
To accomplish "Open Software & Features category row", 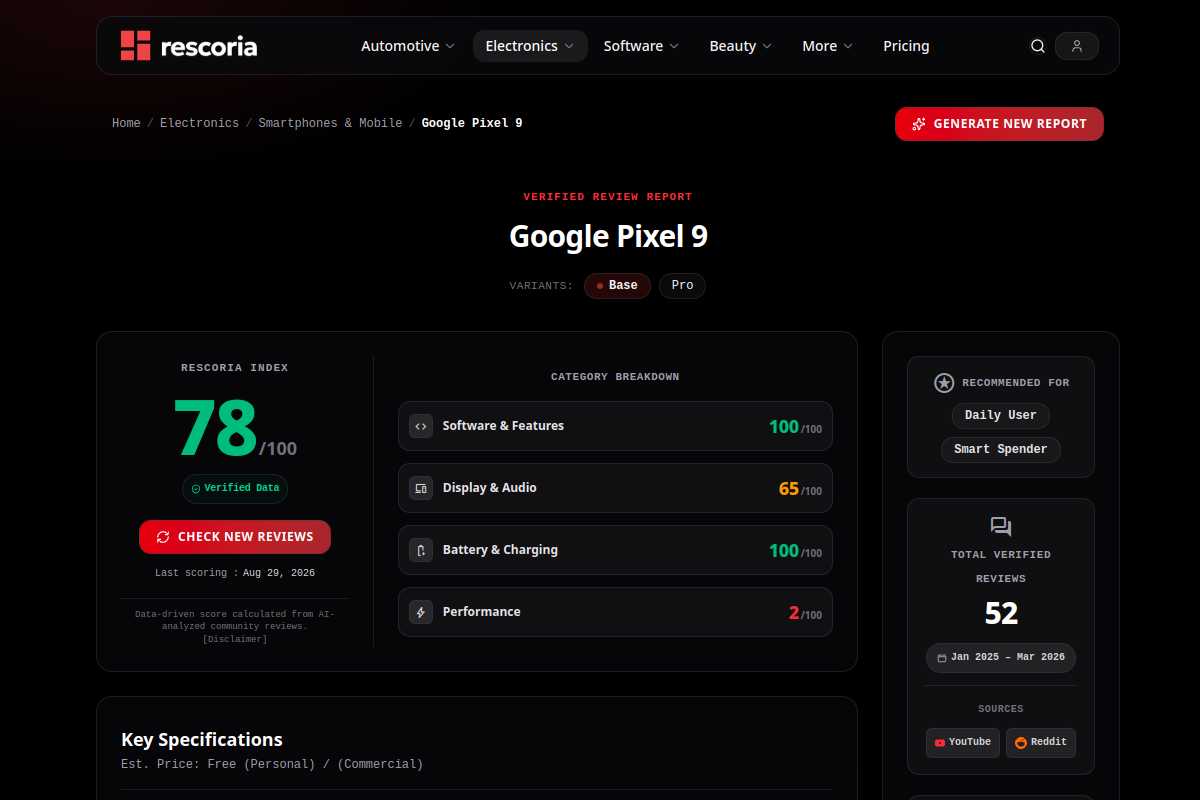I will pyautogui.click(x=615, y=426).
